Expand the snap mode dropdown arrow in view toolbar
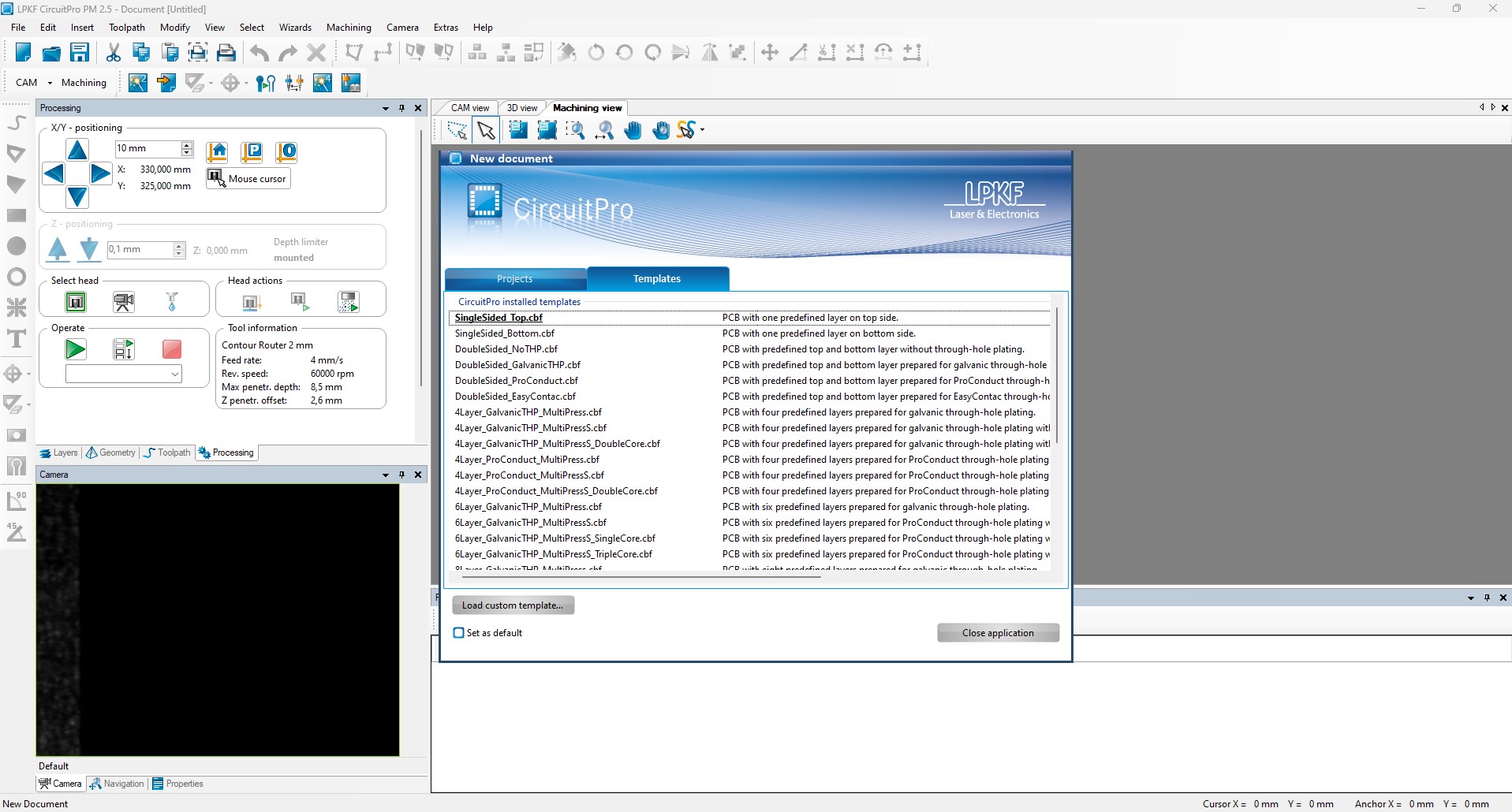 point(702,130)
